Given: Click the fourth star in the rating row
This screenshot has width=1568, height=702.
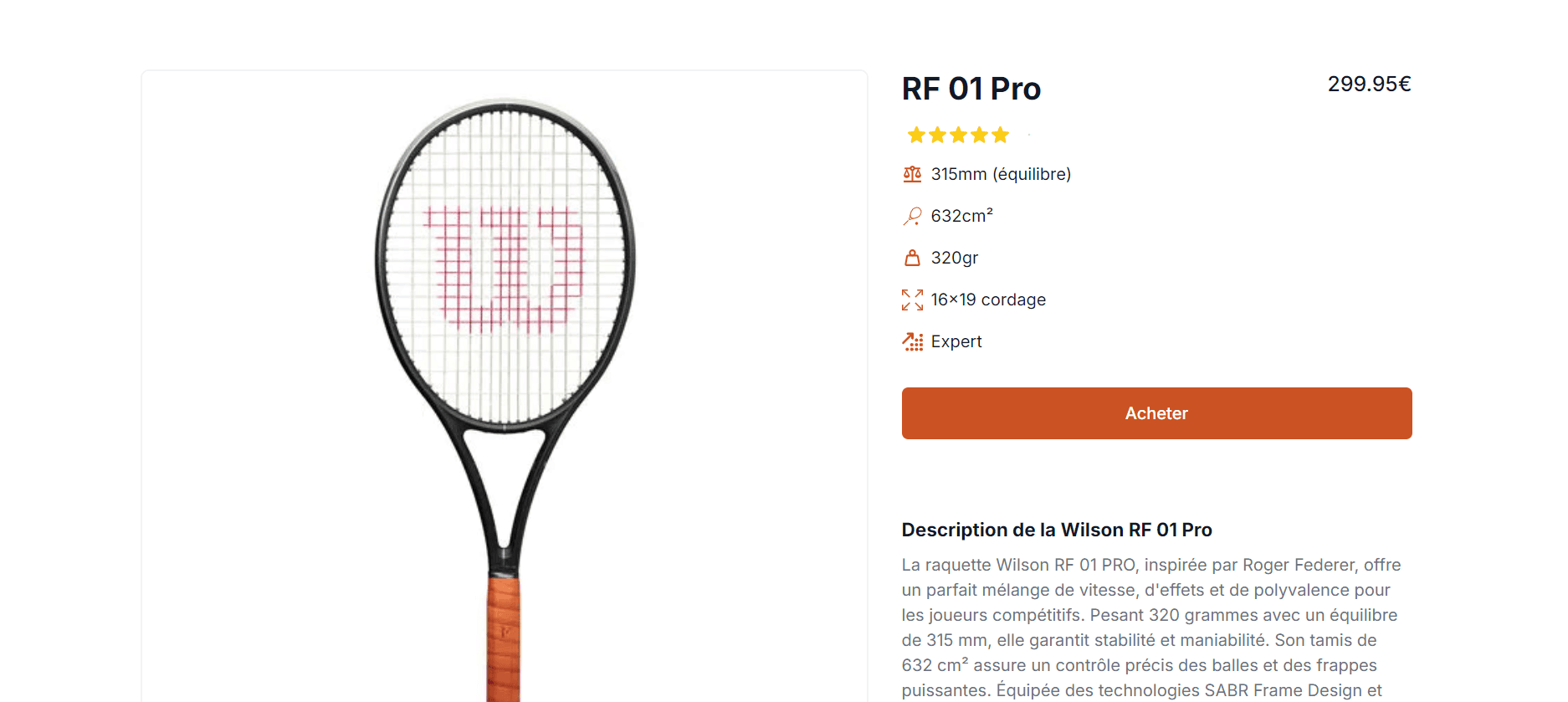Looking at the screenshot, I should point(980,135).
